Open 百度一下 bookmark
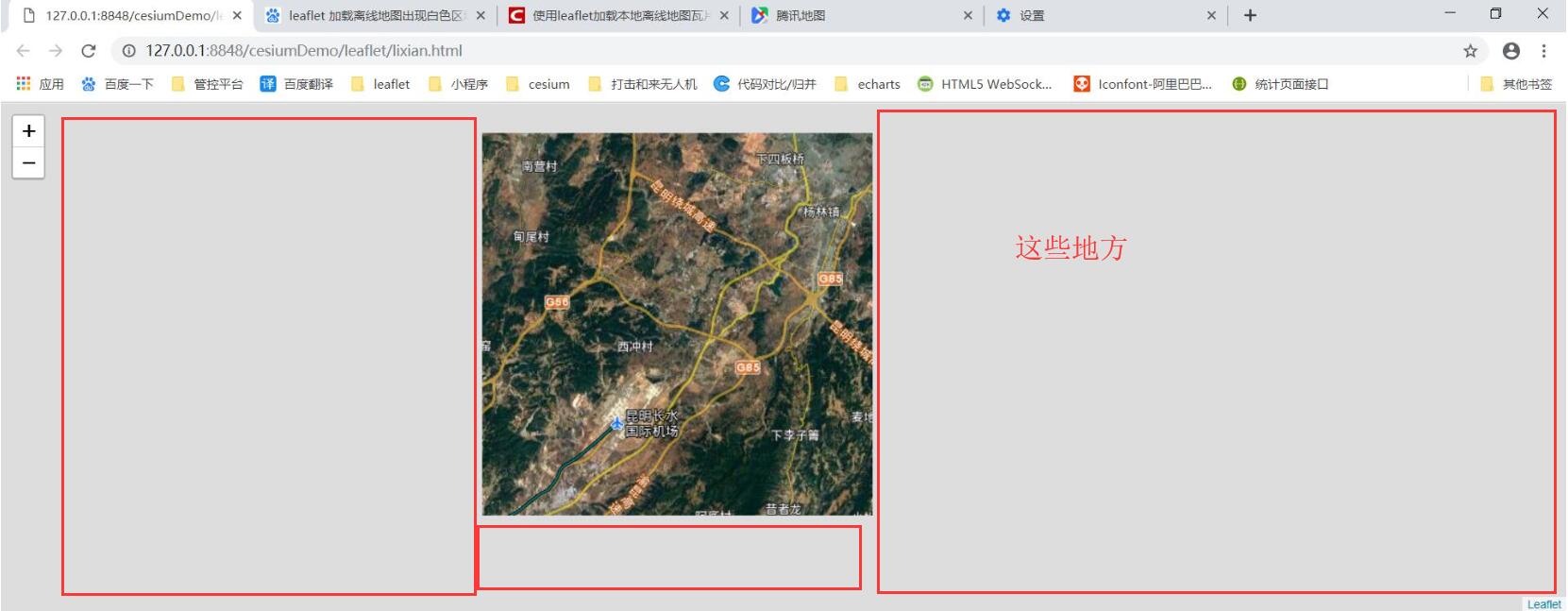The width and height of the screenshot is (1568, 611). (x=117, y=84)
